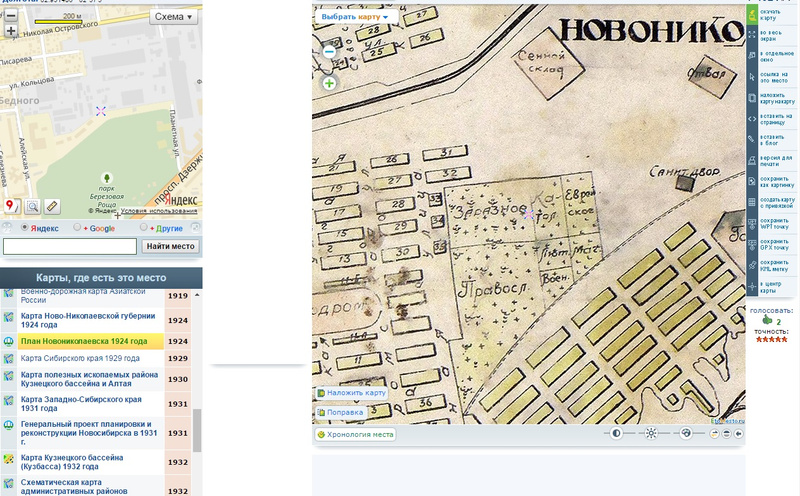
Task: Zoom in on the Yandex mini map
Action: (11, 31)
